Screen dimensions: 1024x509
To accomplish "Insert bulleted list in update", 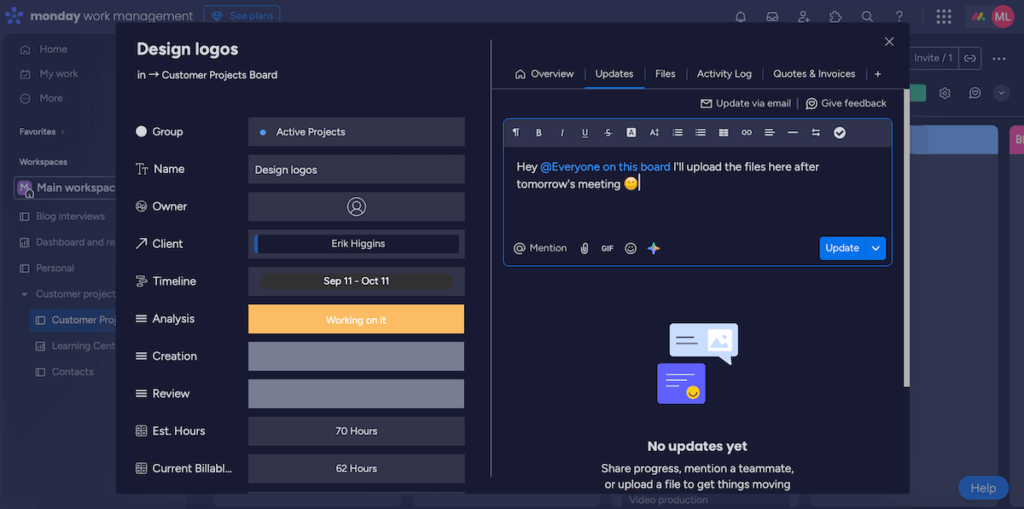I will pyautogui.click(x=700, y=133).
